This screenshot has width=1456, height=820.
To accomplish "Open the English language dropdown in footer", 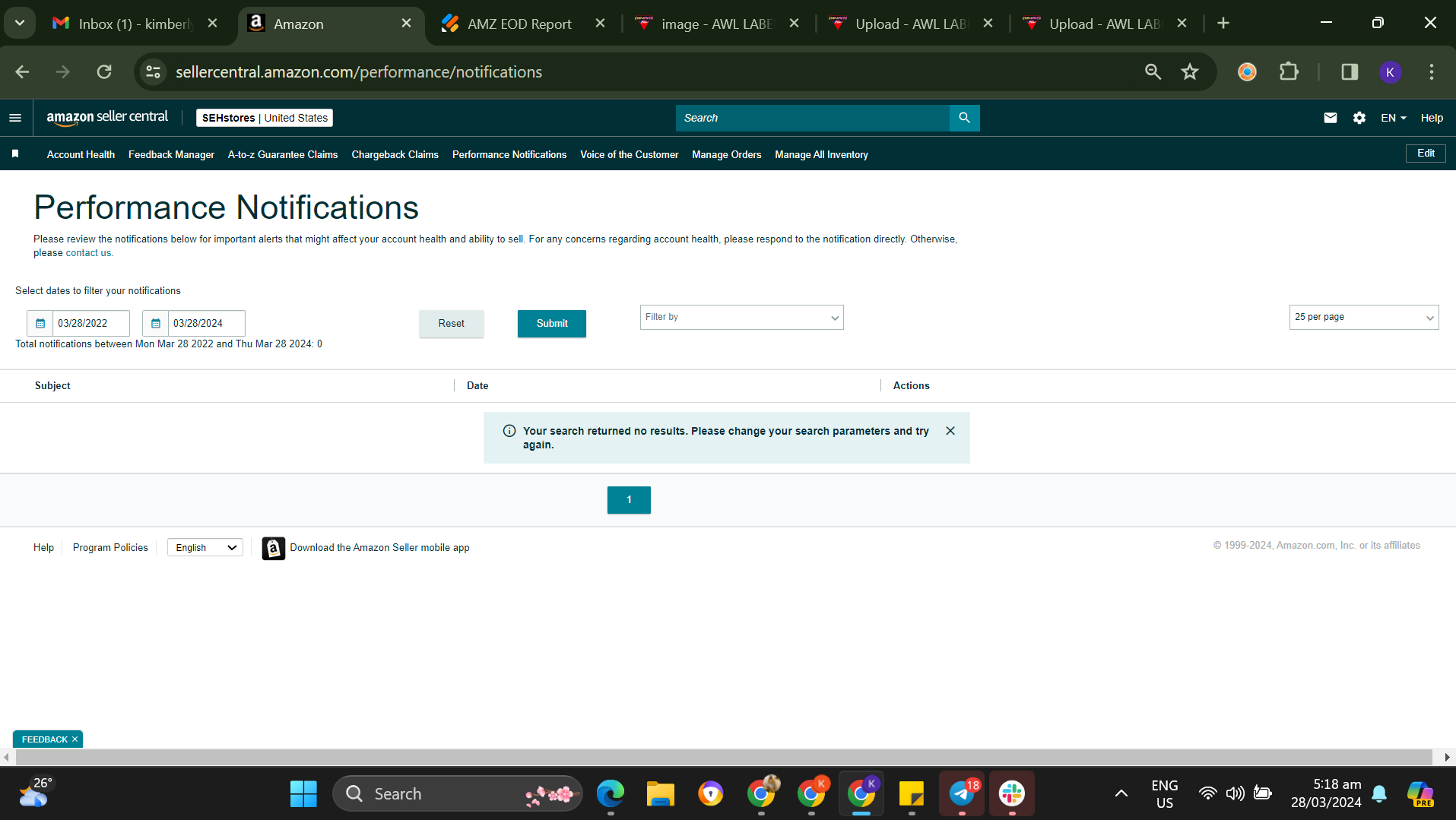I will (205, 548).
